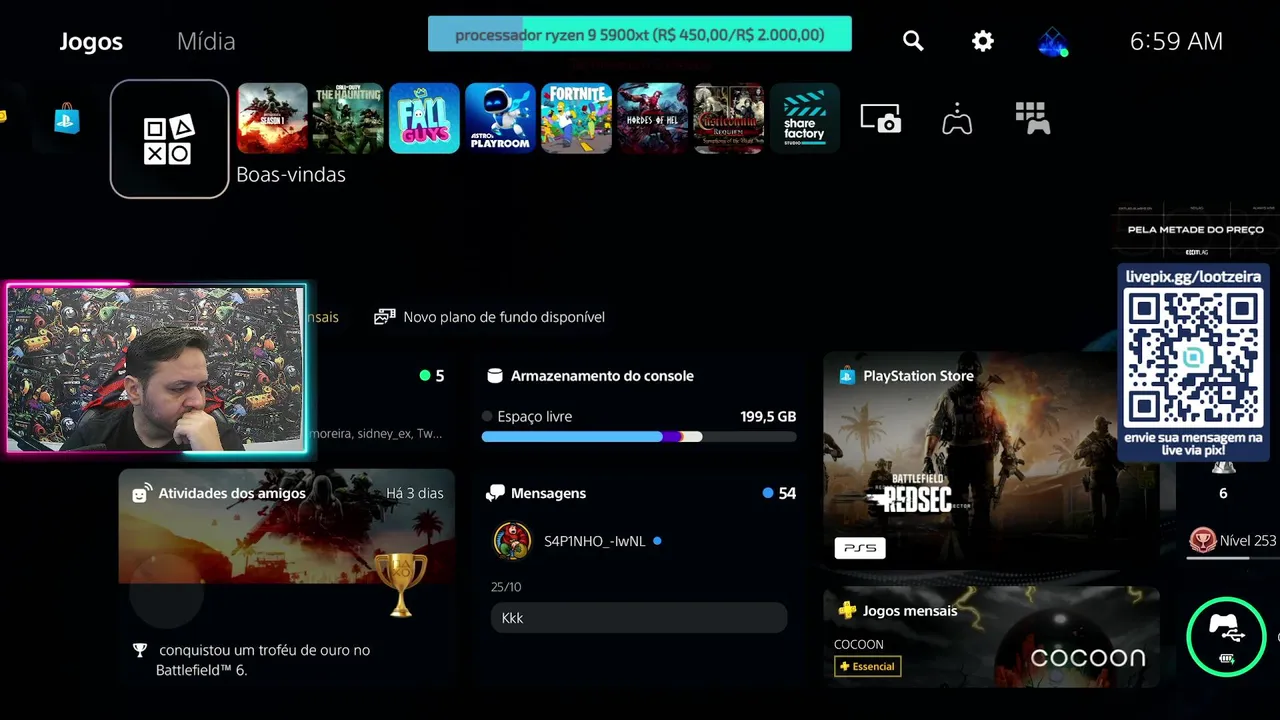Launch the Hordes of Hel game tile

pyautogui.click(x=652, y=118)
